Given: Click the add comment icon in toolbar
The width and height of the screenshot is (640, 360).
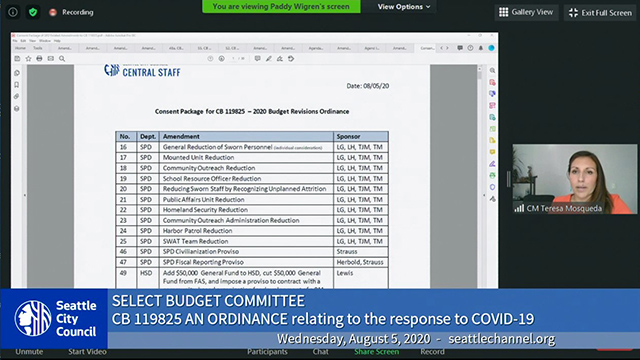Looking at the screenshot, I should coord(257,59).
